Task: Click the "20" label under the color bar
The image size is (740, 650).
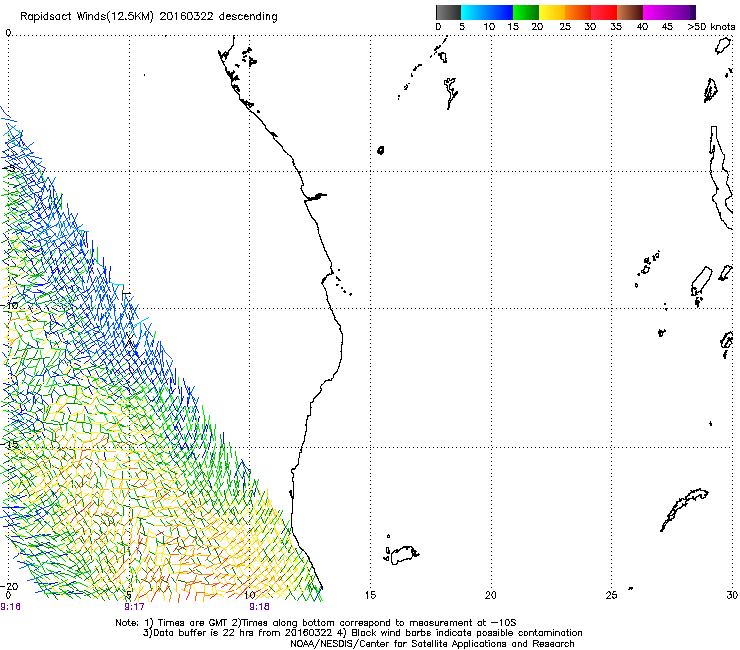Action: click(x=537, y=27)
